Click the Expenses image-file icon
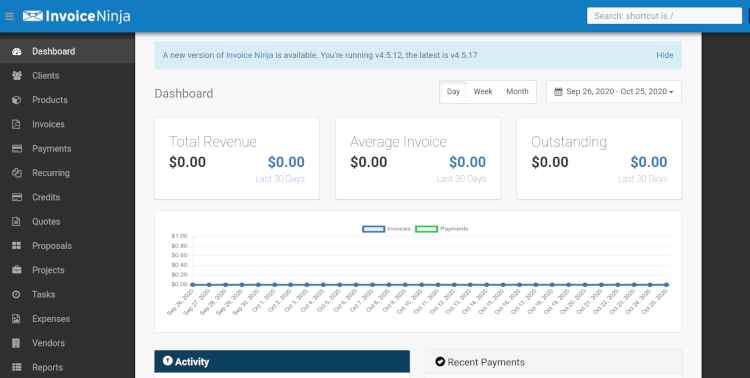 point(17,319)
